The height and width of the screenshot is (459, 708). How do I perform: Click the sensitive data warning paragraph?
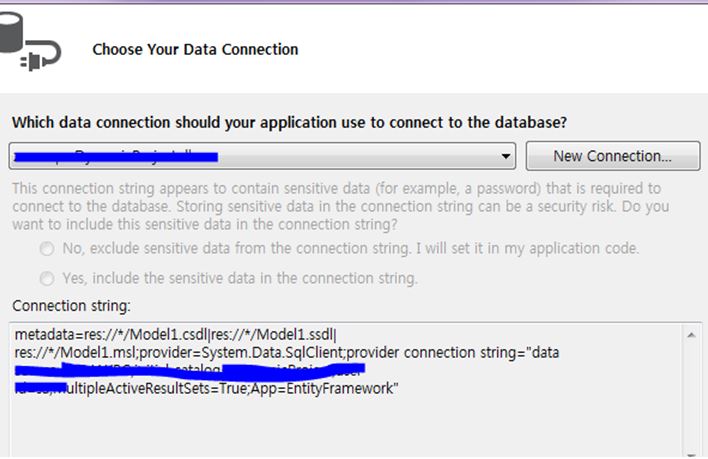click(341, 206)
